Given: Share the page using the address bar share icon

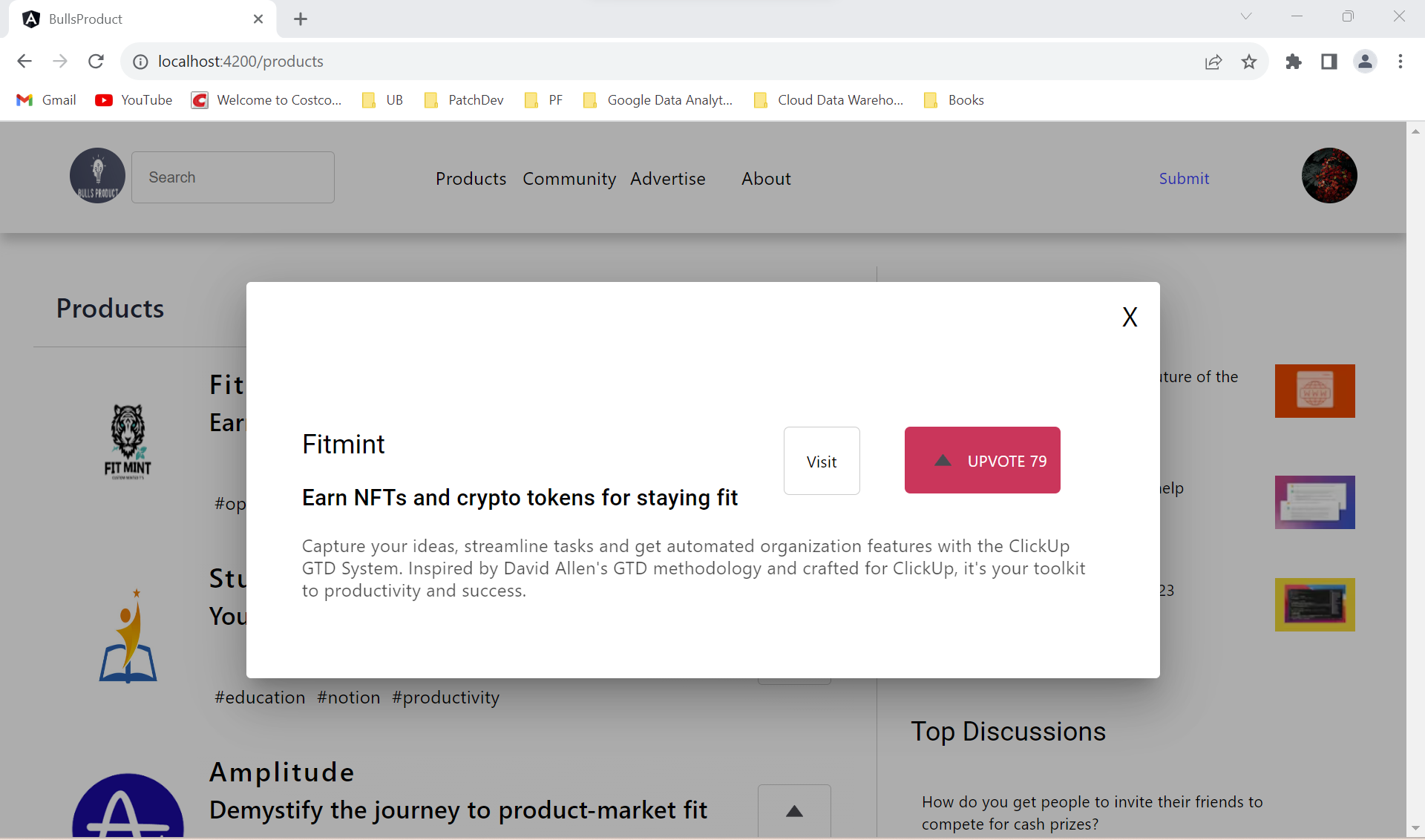Looking at the screenshot, I should pos(1214,62).
